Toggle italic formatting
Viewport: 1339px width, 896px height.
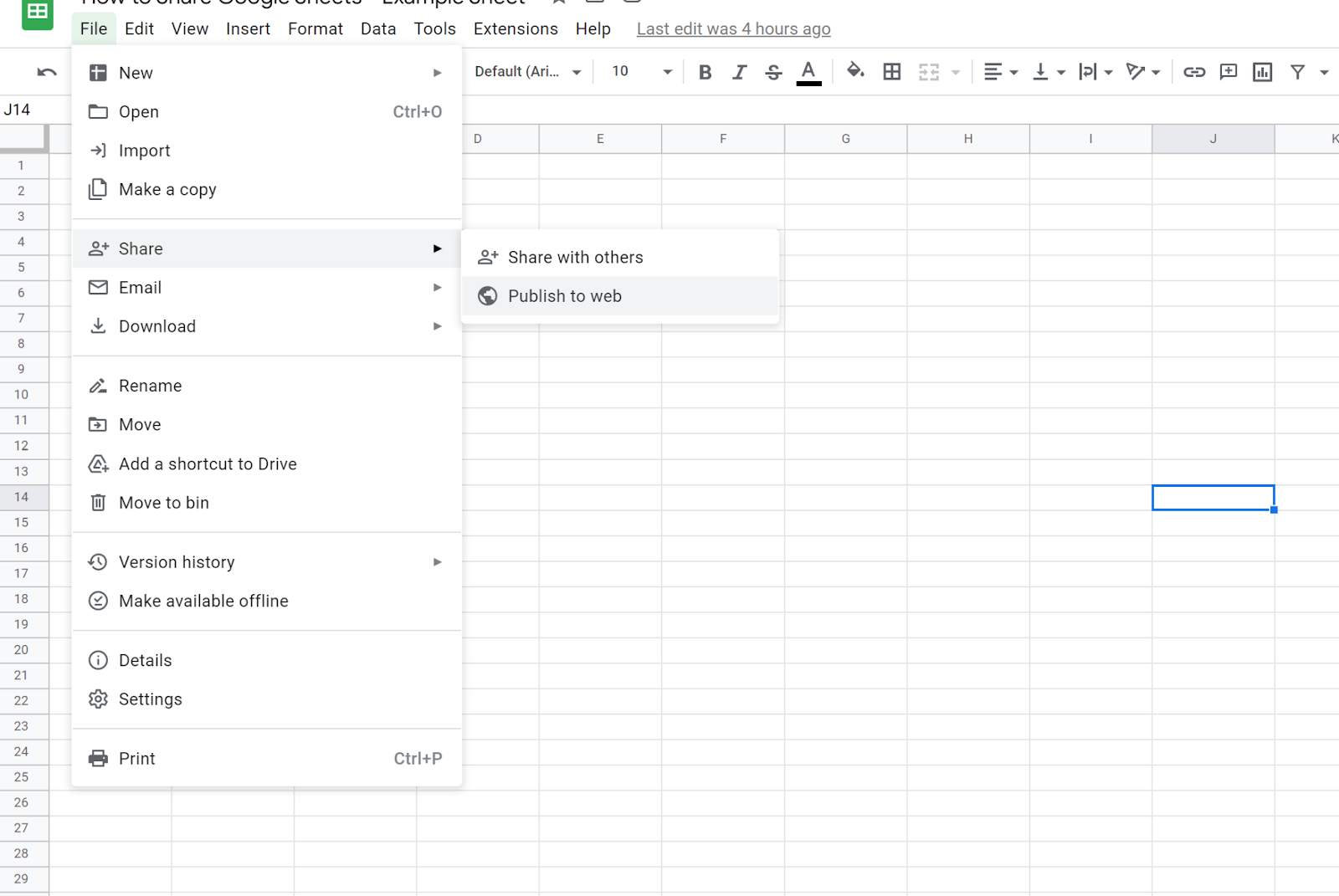coord(739,72)
